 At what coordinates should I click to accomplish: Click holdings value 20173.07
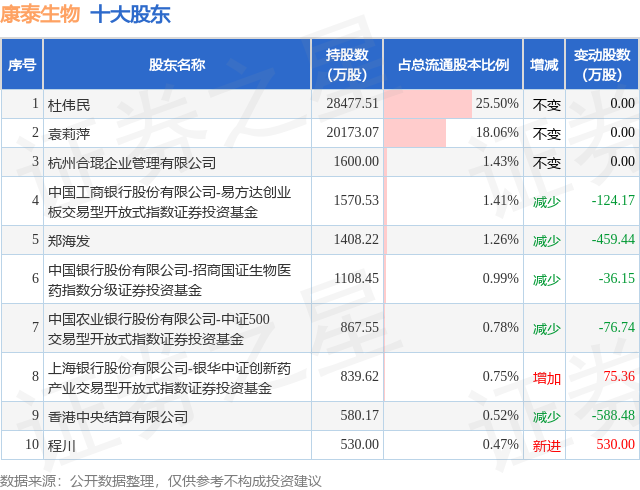353,132
